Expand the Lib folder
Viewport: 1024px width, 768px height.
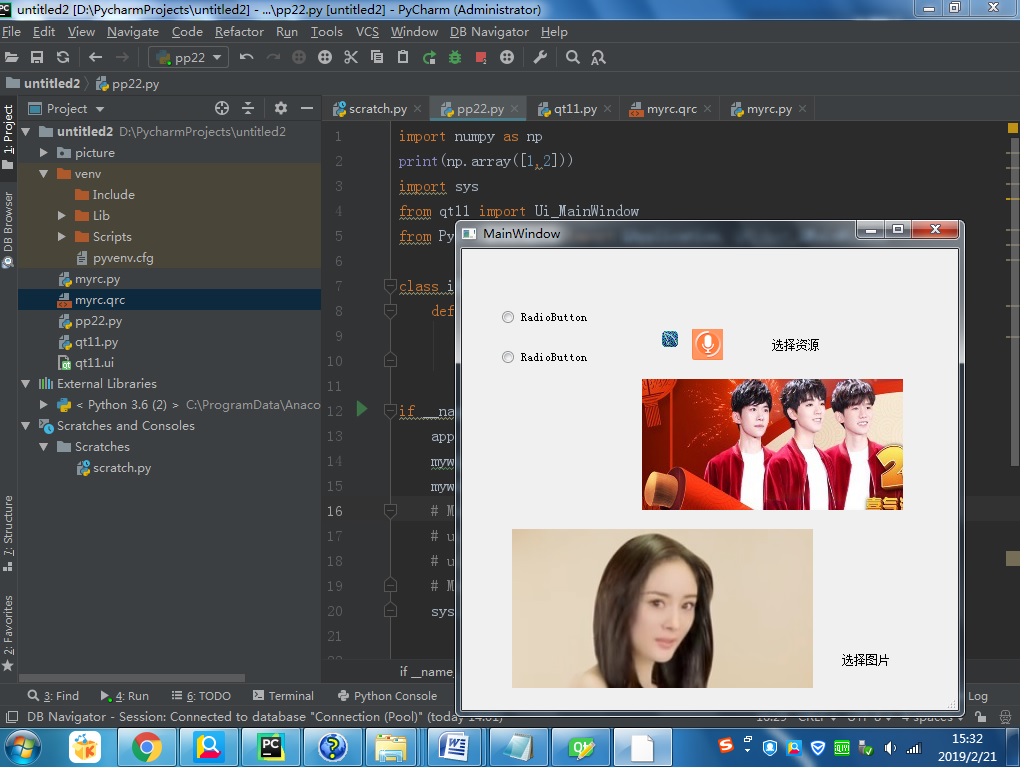point(61,216)
